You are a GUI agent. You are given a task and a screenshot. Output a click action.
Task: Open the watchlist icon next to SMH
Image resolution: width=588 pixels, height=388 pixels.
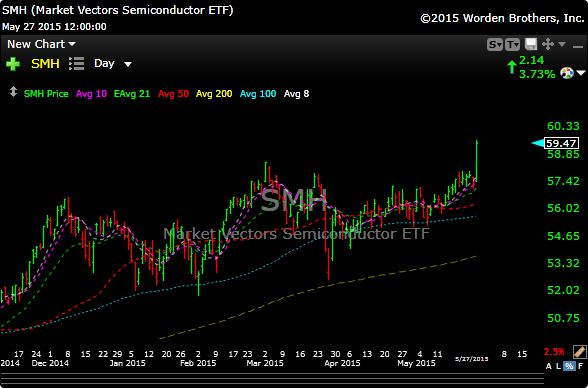pos(76,64)
